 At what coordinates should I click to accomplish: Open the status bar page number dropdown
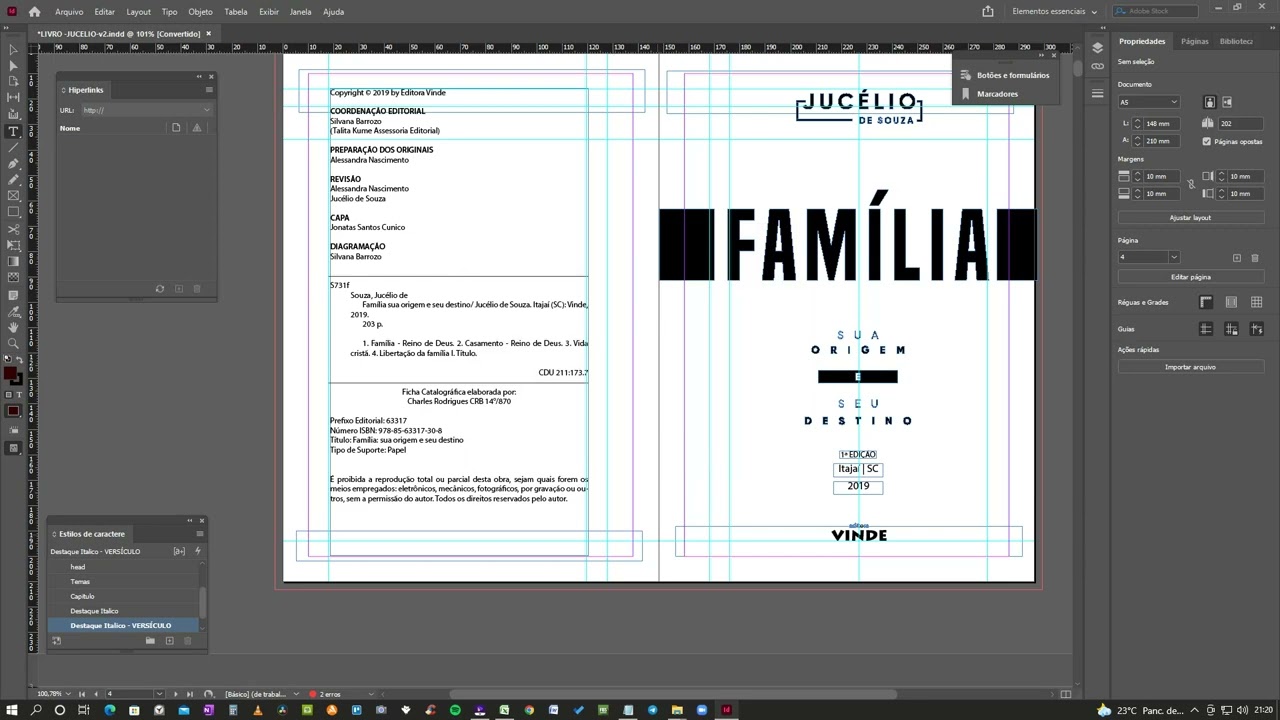click(159, 693)
